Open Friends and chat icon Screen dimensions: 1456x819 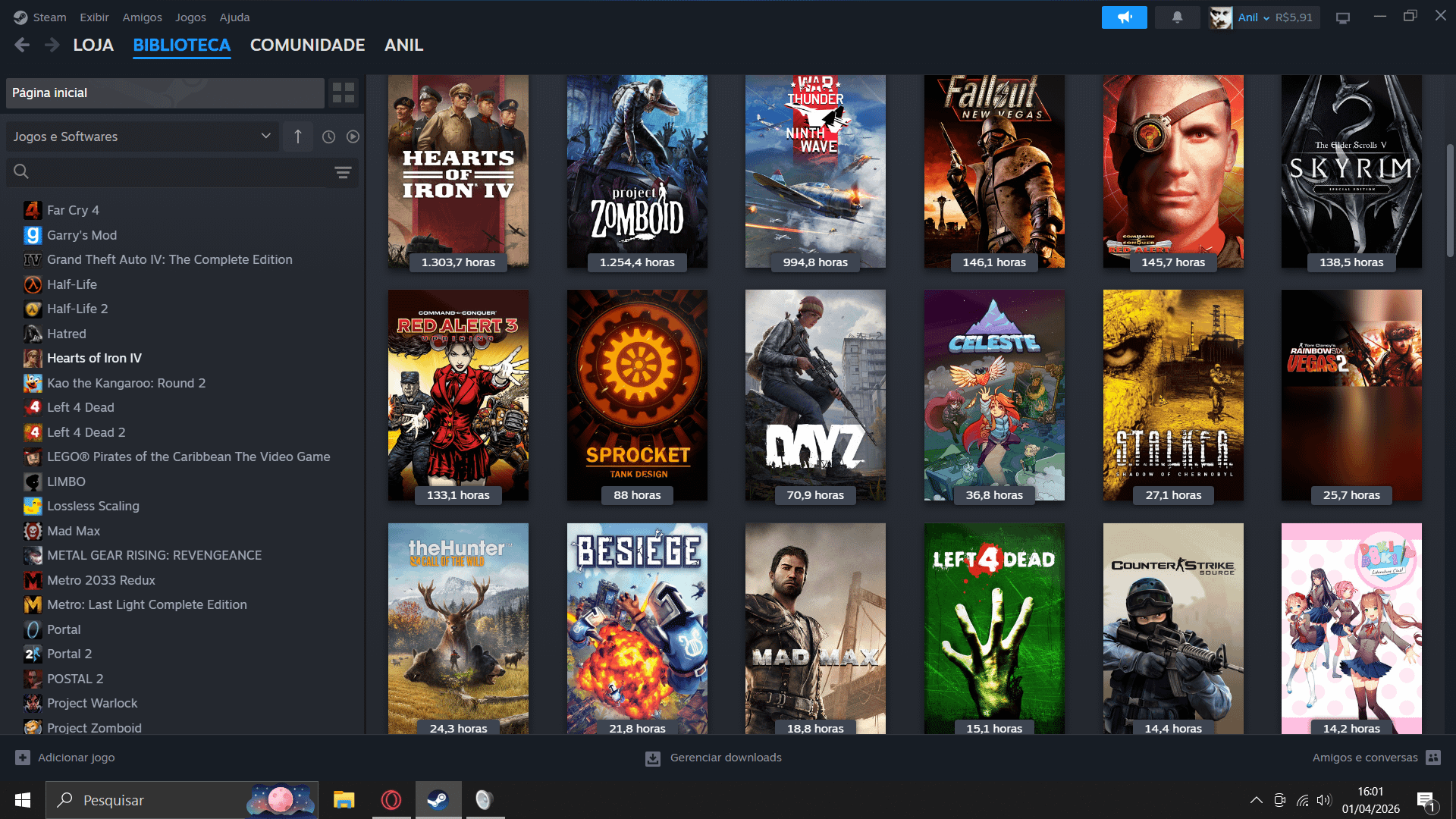tap(1432, 757)
